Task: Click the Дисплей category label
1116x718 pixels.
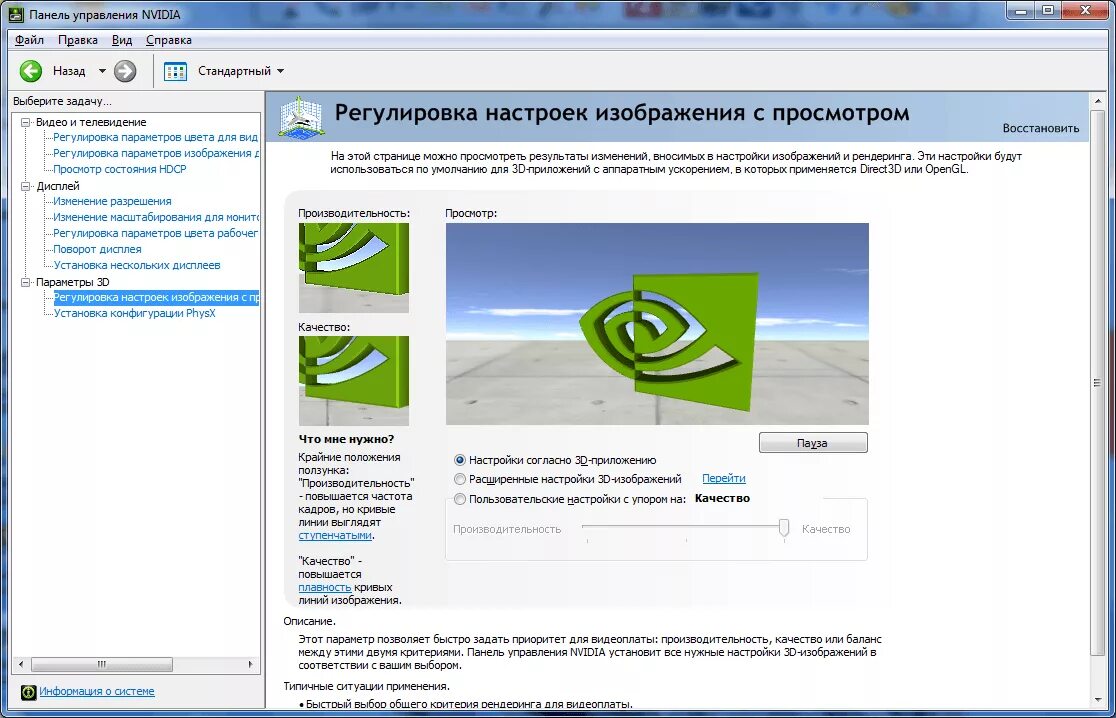Action: [x=58, y=186]
